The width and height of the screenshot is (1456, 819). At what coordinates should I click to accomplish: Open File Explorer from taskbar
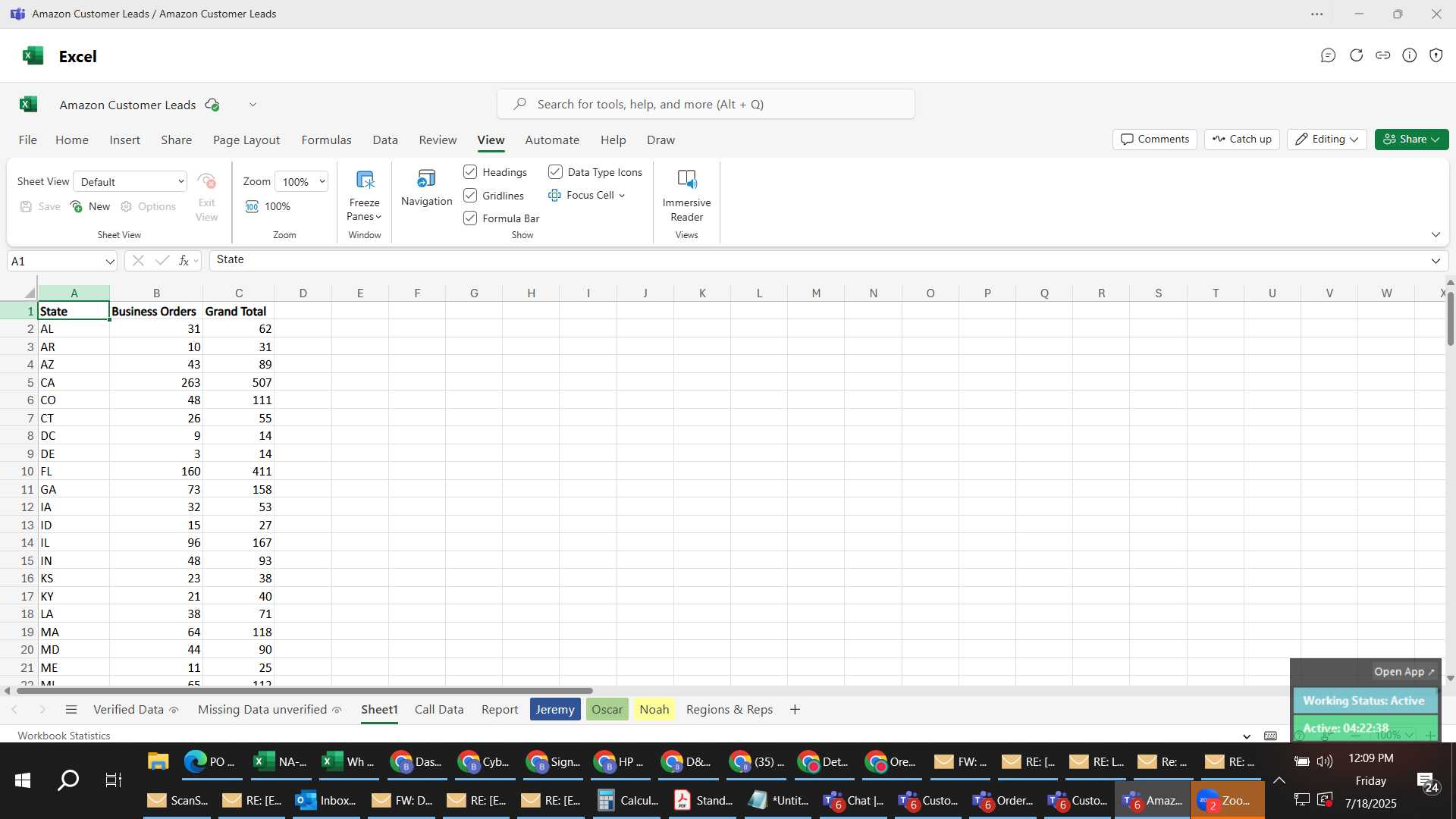click(158, 761)
